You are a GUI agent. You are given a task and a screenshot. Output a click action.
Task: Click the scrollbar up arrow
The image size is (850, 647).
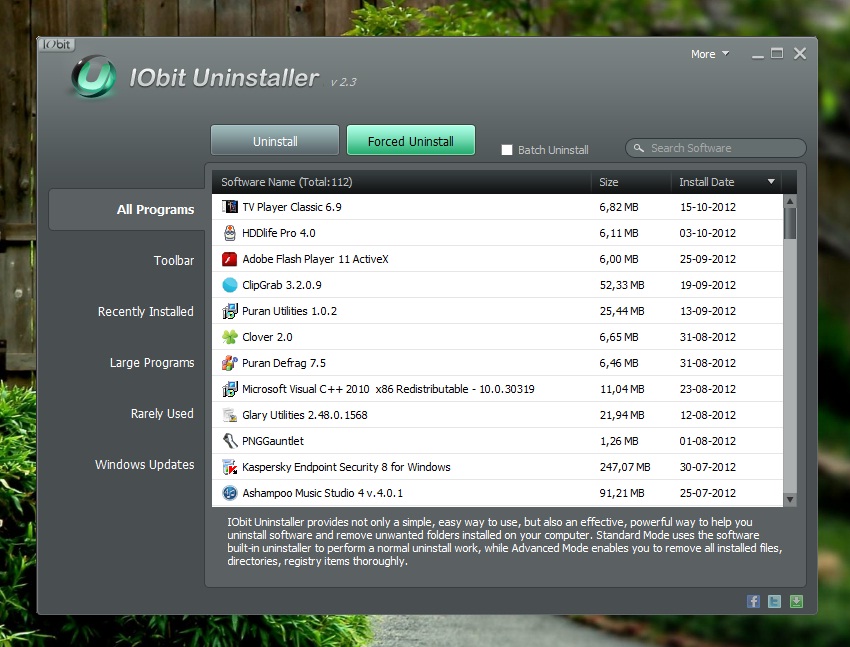(x=790, y=201)
